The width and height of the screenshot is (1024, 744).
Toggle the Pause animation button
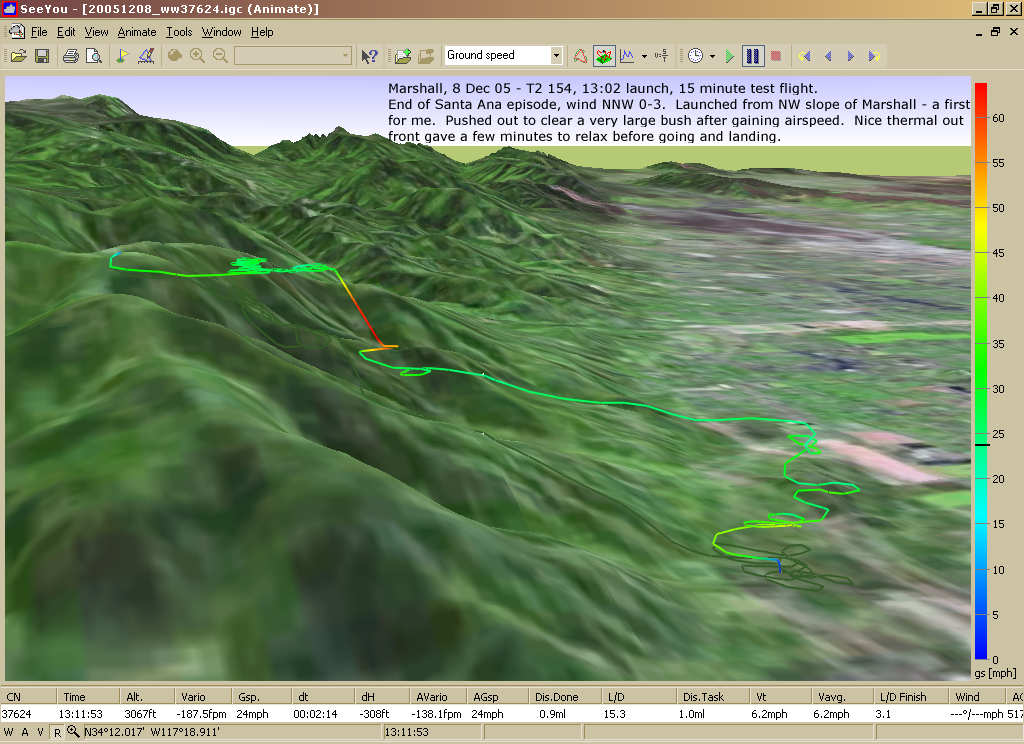[x=752, y=56]
